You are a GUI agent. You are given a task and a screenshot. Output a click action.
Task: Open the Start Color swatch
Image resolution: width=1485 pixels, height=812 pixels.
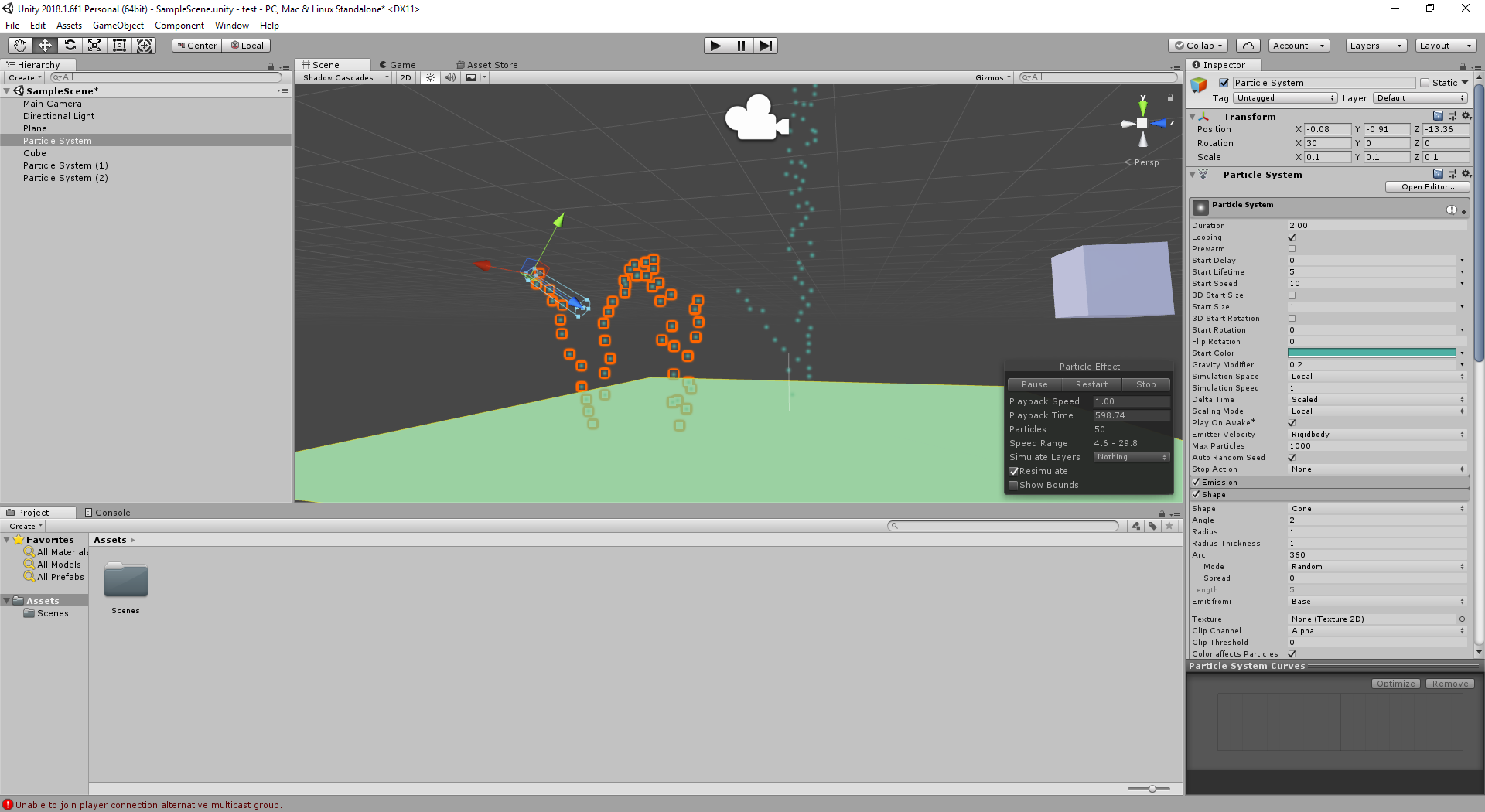1372,353
